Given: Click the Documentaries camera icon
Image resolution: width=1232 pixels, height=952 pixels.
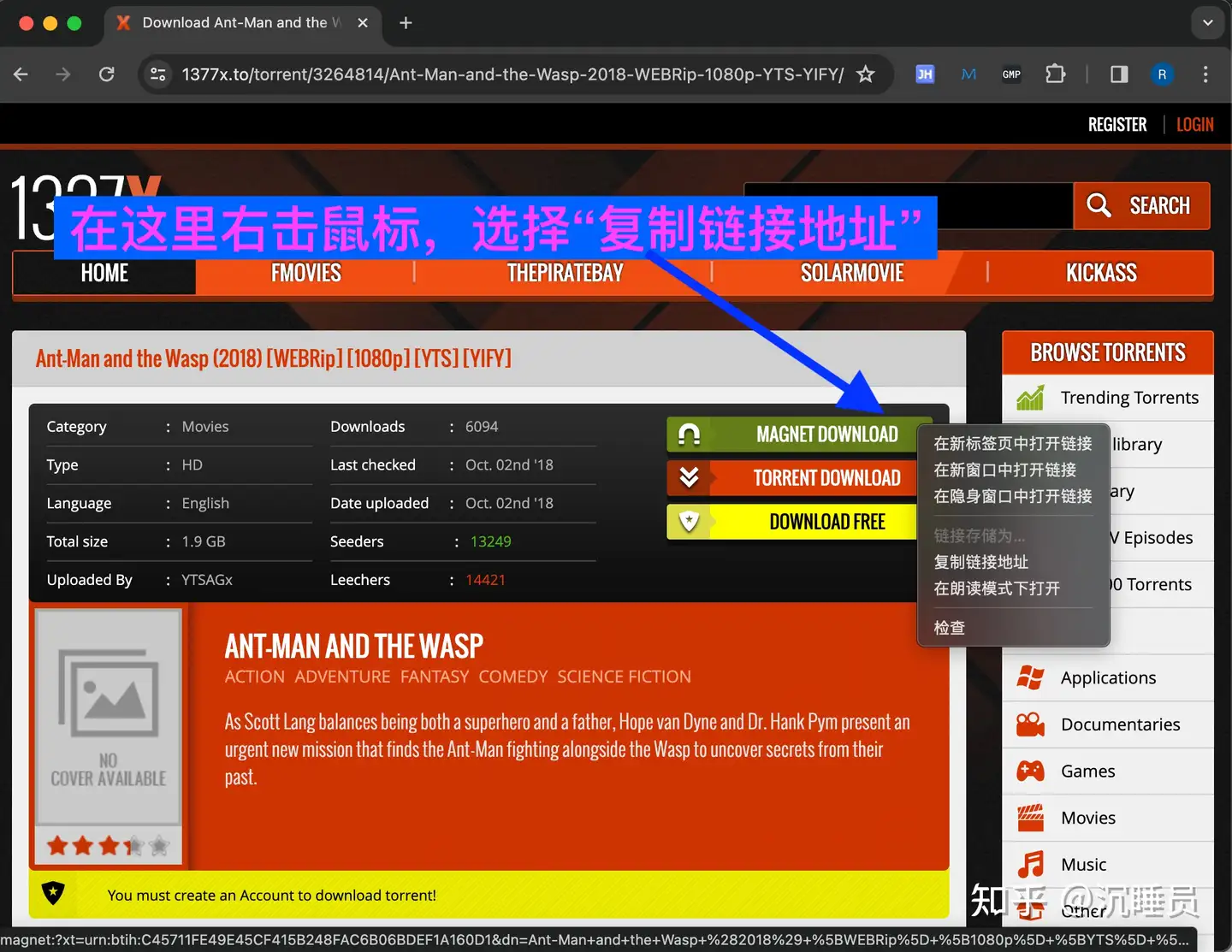Looking at the screenshot, I should click(x=1030, y=724).
